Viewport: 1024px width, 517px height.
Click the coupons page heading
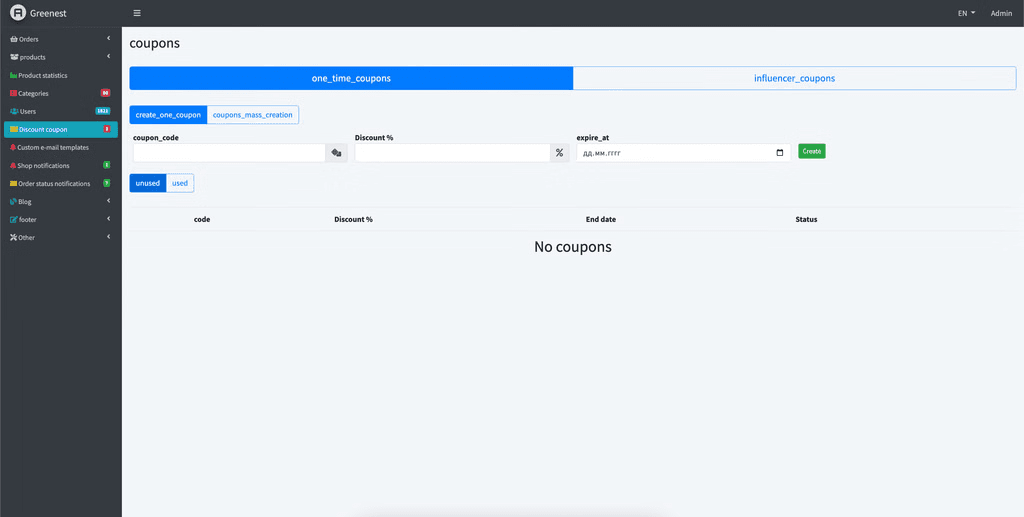154,44
